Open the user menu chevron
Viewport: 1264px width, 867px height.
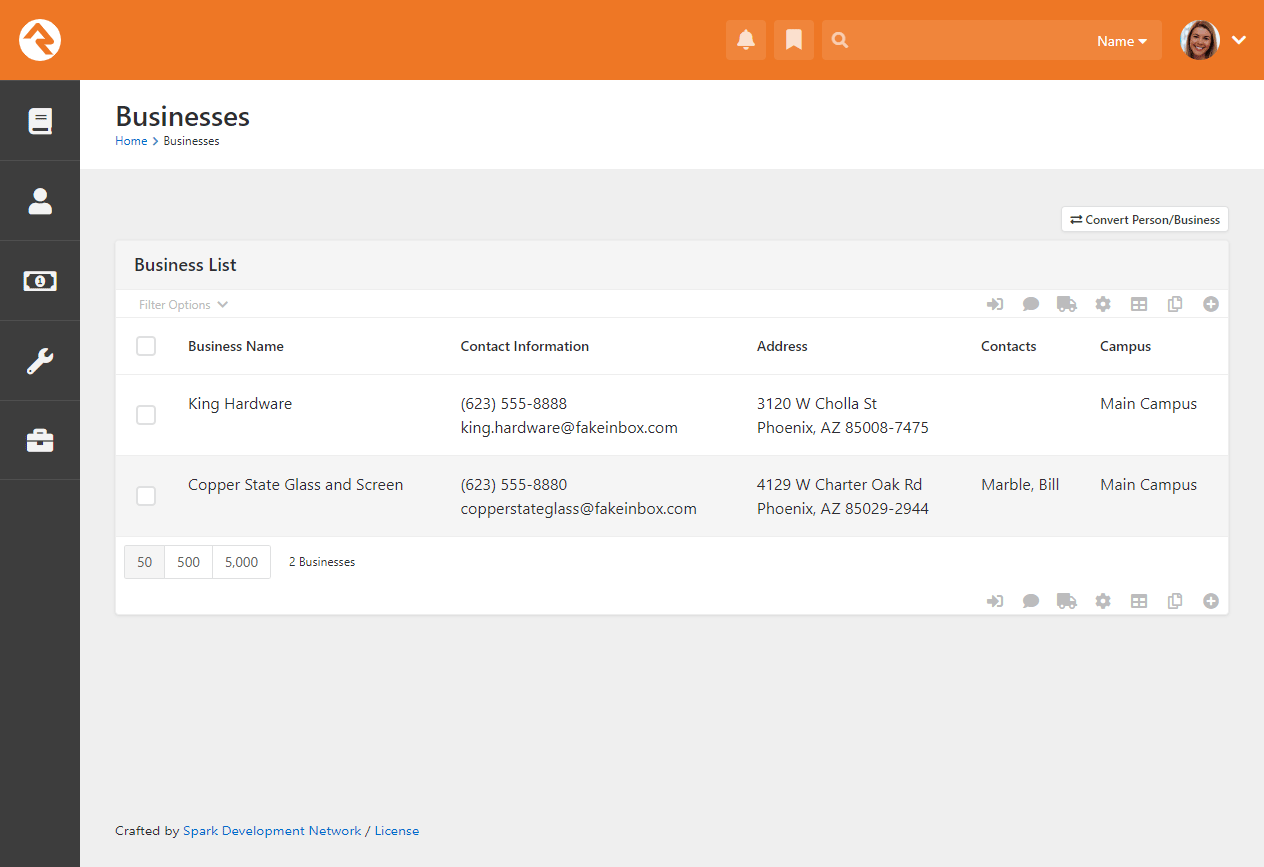tap(1239, 40)
